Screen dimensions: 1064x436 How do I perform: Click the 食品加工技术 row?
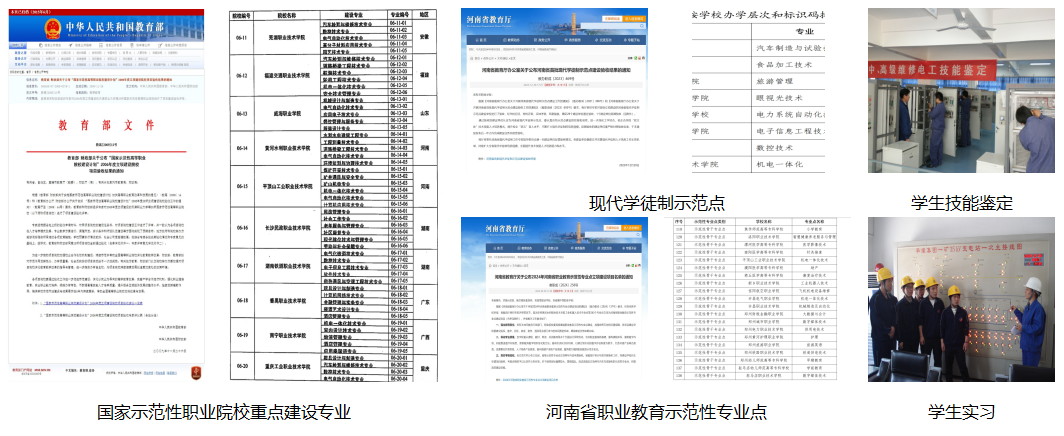pyautogui.click(x=759, y=65)
